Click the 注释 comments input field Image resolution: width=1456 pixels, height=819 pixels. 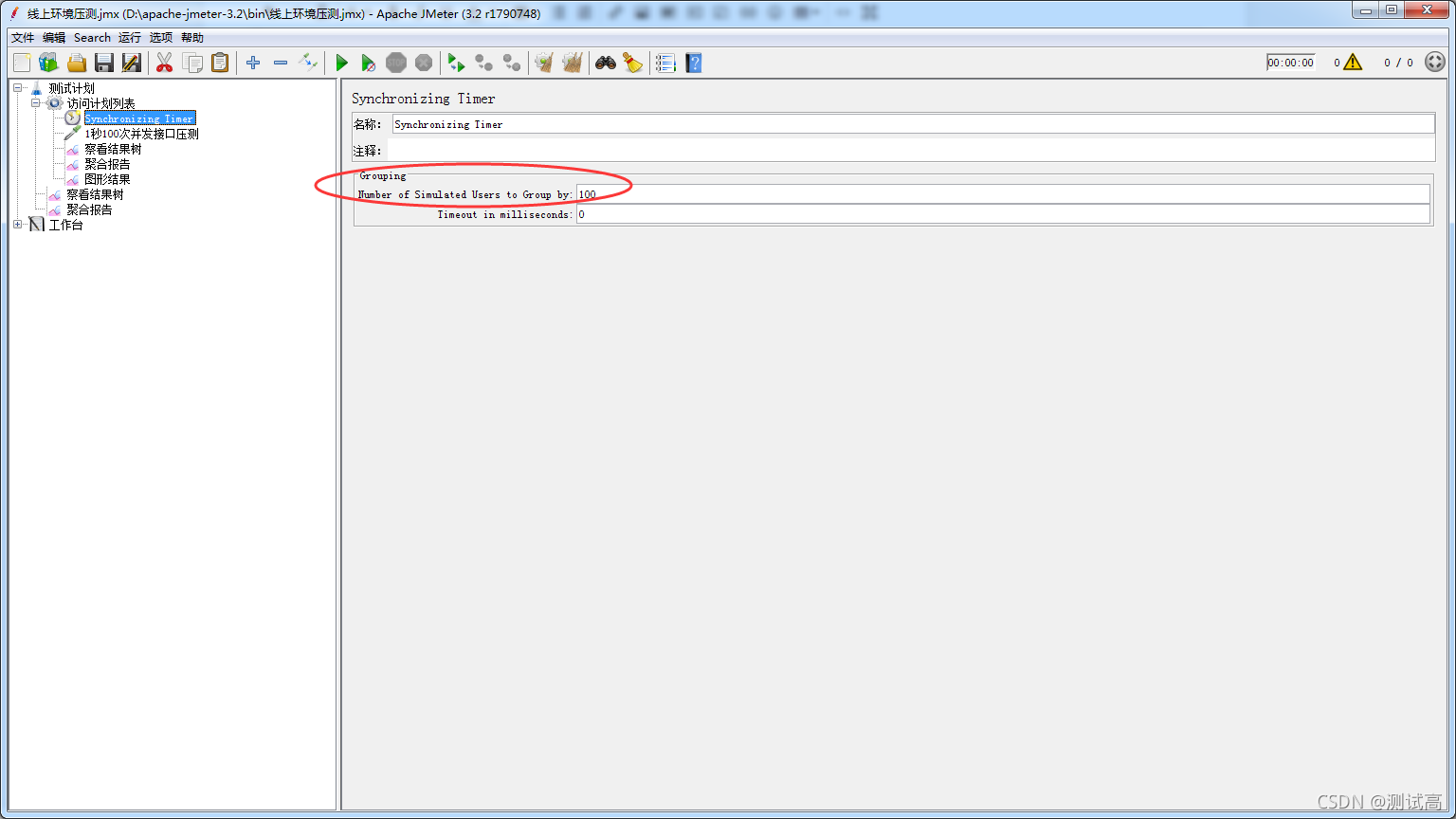pyautogui.click(x=911, y=150)
